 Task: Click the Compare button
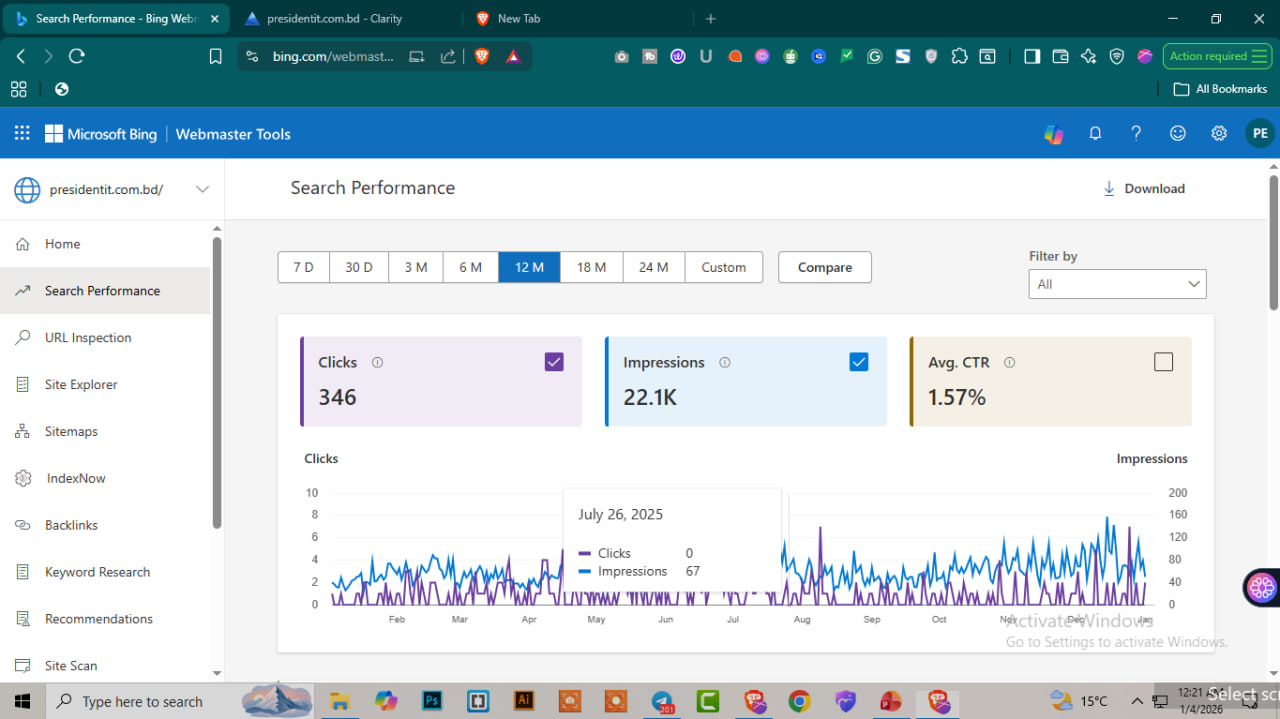[824, 267]
